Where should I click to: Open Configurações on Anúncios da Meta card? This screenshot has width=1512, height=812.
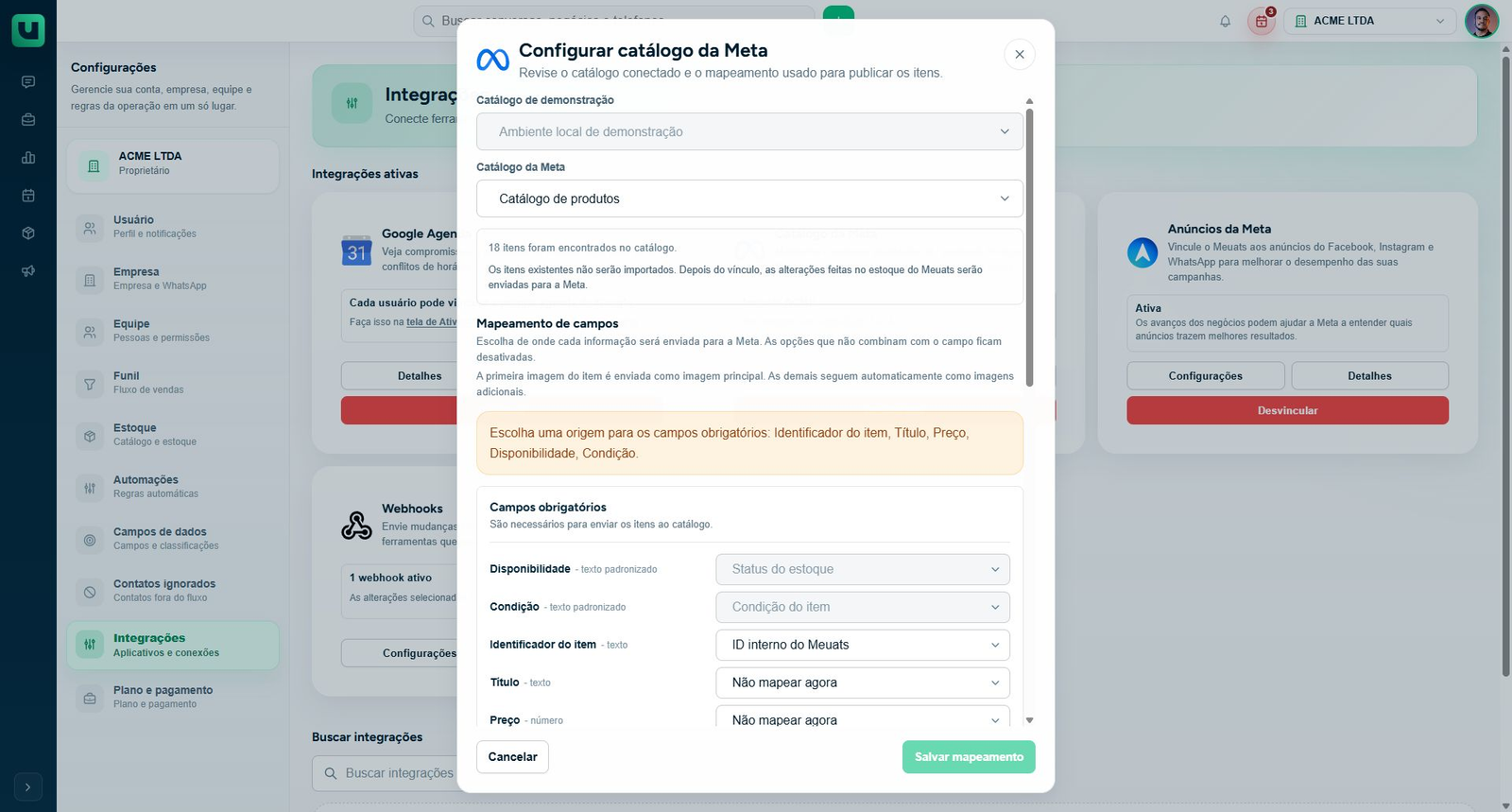pos(1206,376)
